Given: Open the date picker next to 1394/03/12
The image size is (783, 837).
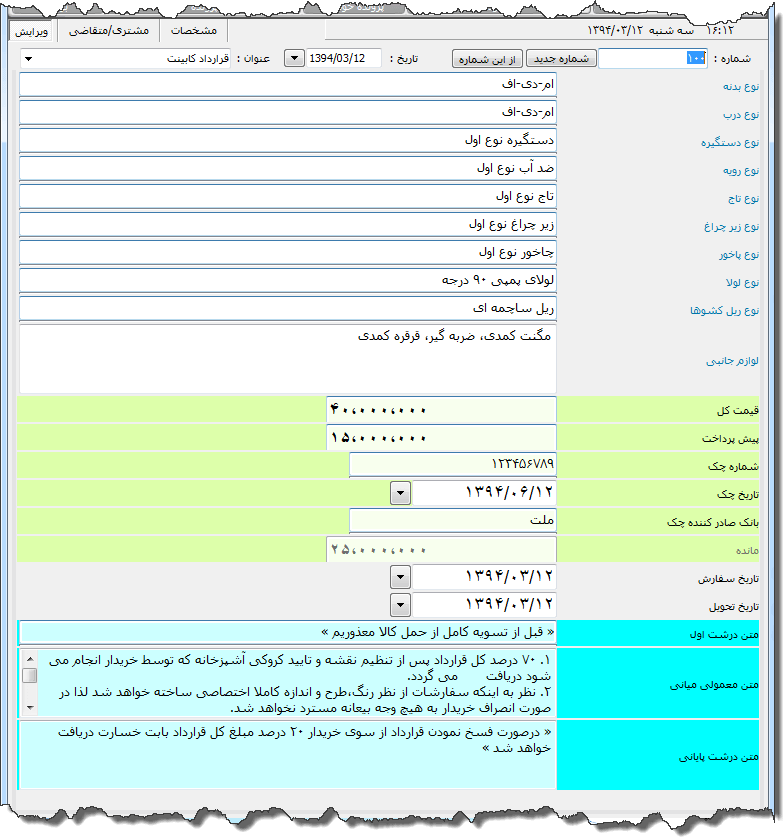Looking at the screenshot, I should click(x=294, y=58).
